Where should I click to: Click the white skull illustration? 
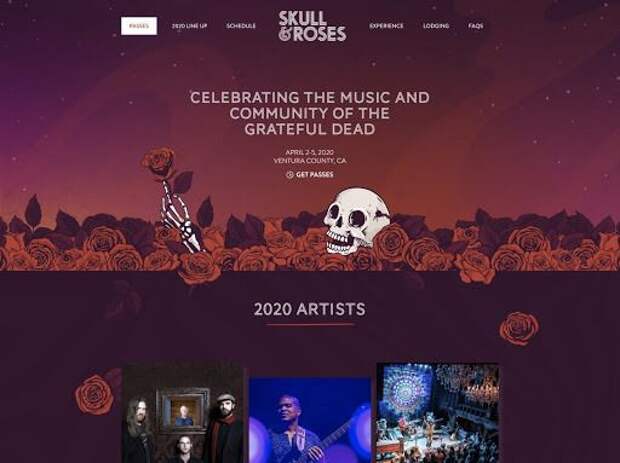(x=357, y=220)
